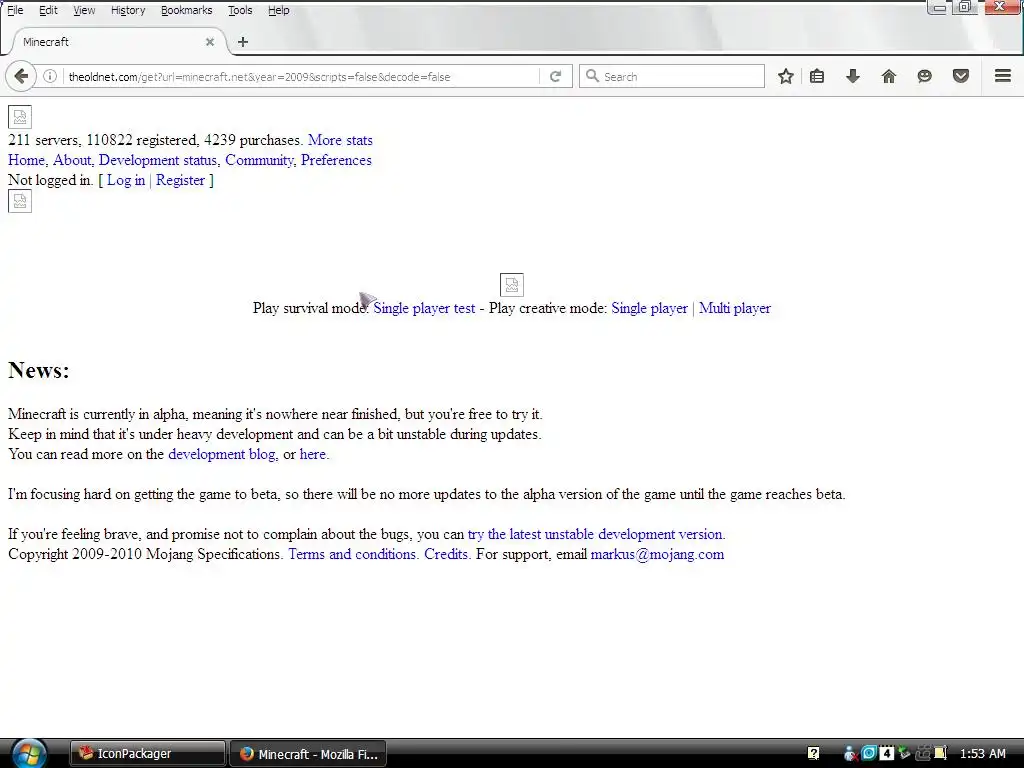The height and width of the screenshot is (768, 1024).
Task: Try the latest unstable development version link
Action: 595,534
